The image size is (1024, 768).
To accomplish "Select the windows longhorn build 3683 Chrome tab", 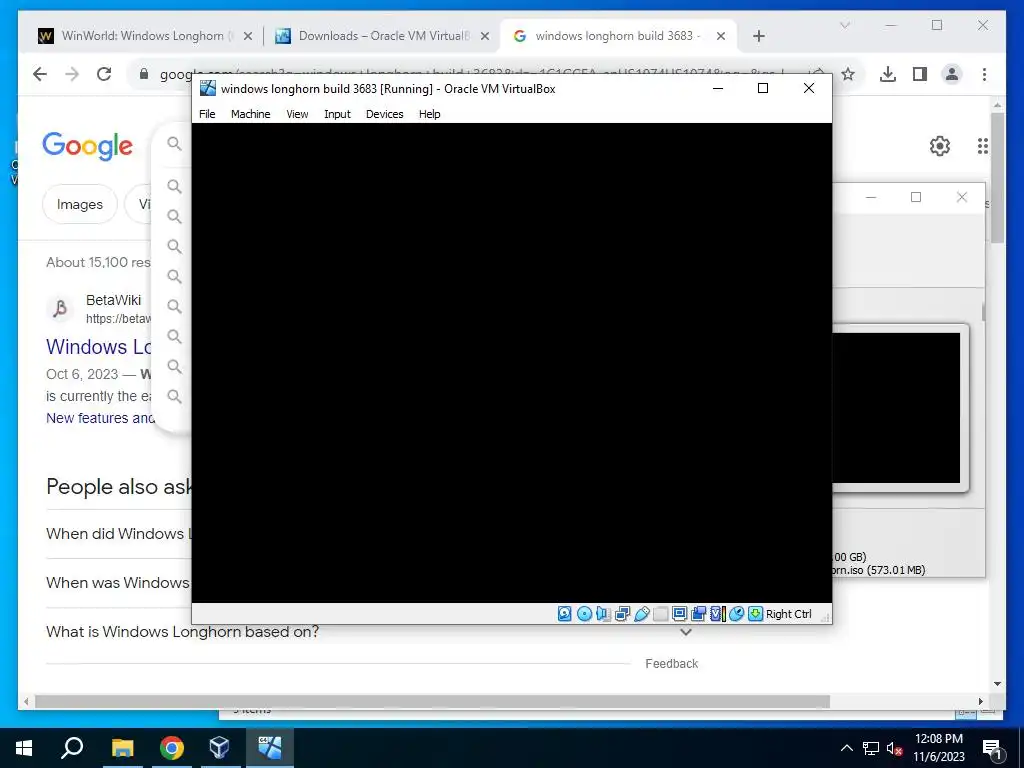I will point(617,36).
